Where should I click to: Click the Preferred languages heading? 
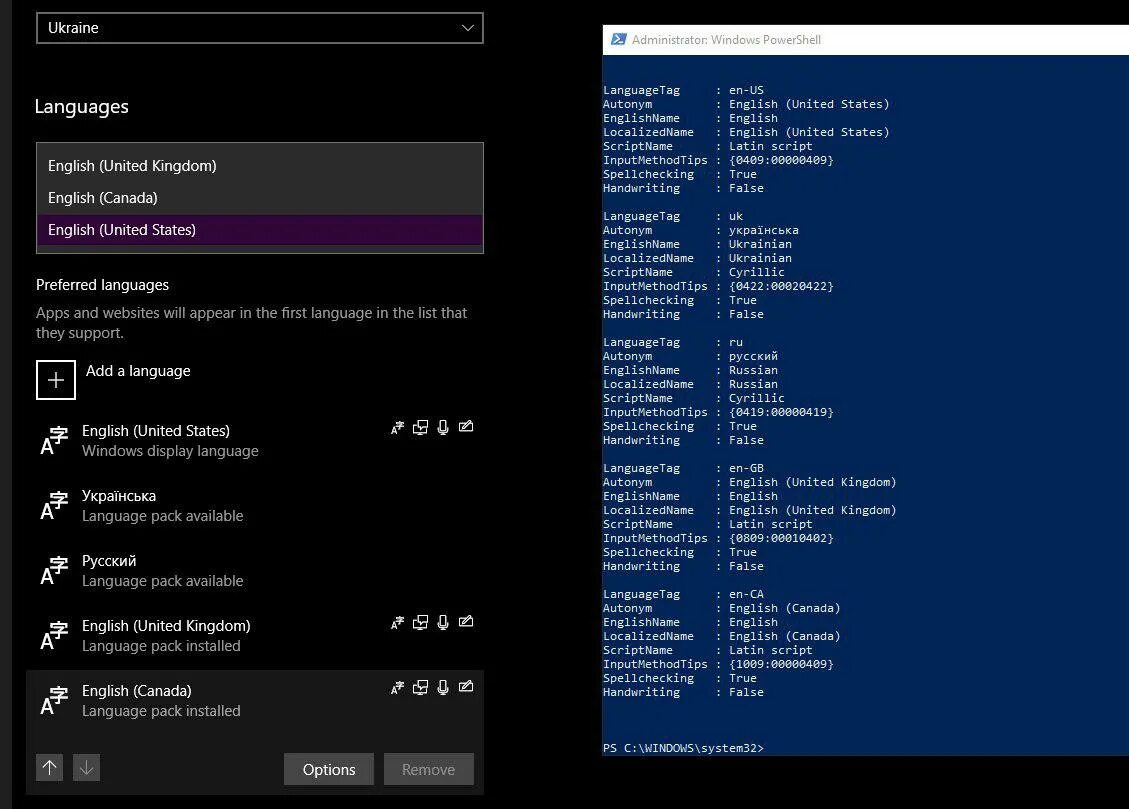click(102, 285)
